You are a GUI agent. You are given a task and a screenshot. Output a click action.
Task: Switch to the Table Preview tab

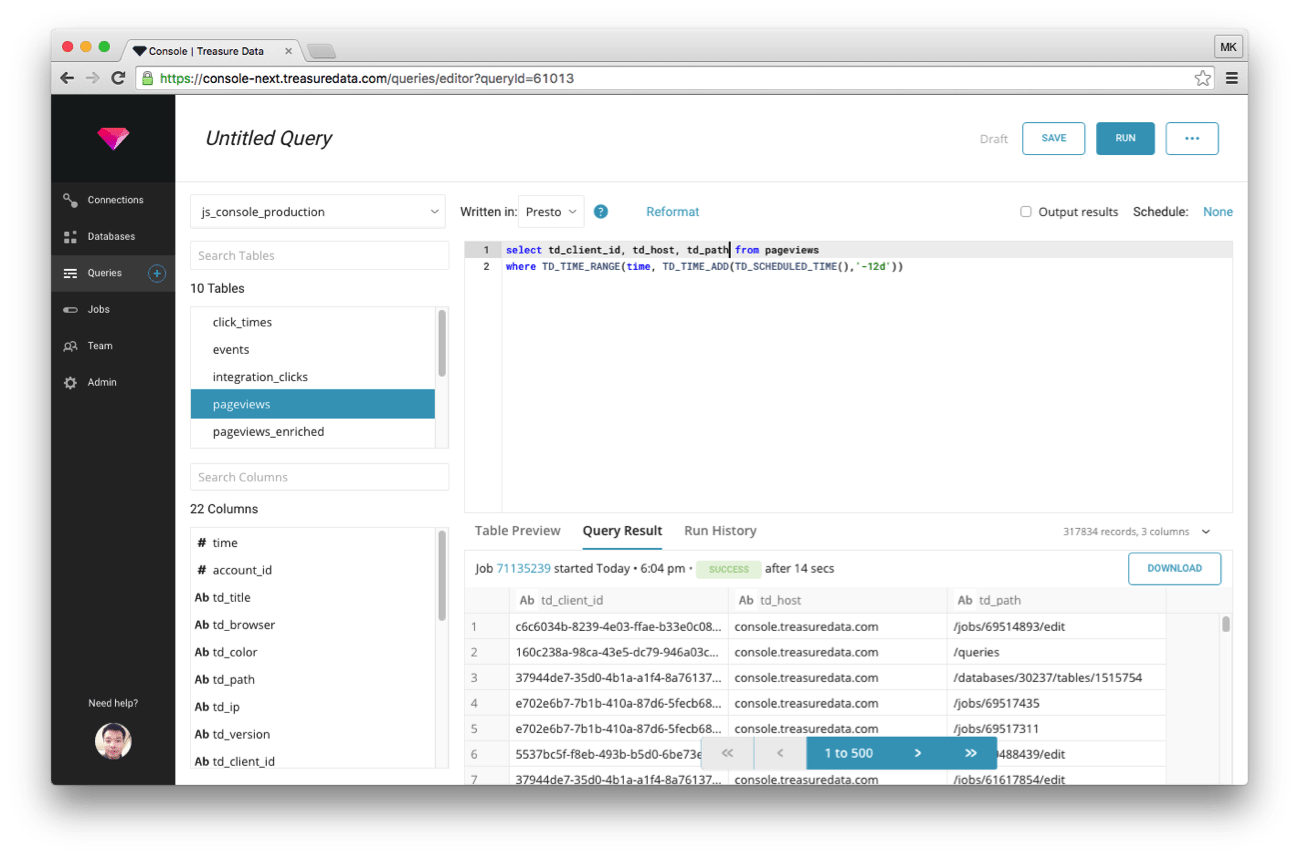coord(517,531)
